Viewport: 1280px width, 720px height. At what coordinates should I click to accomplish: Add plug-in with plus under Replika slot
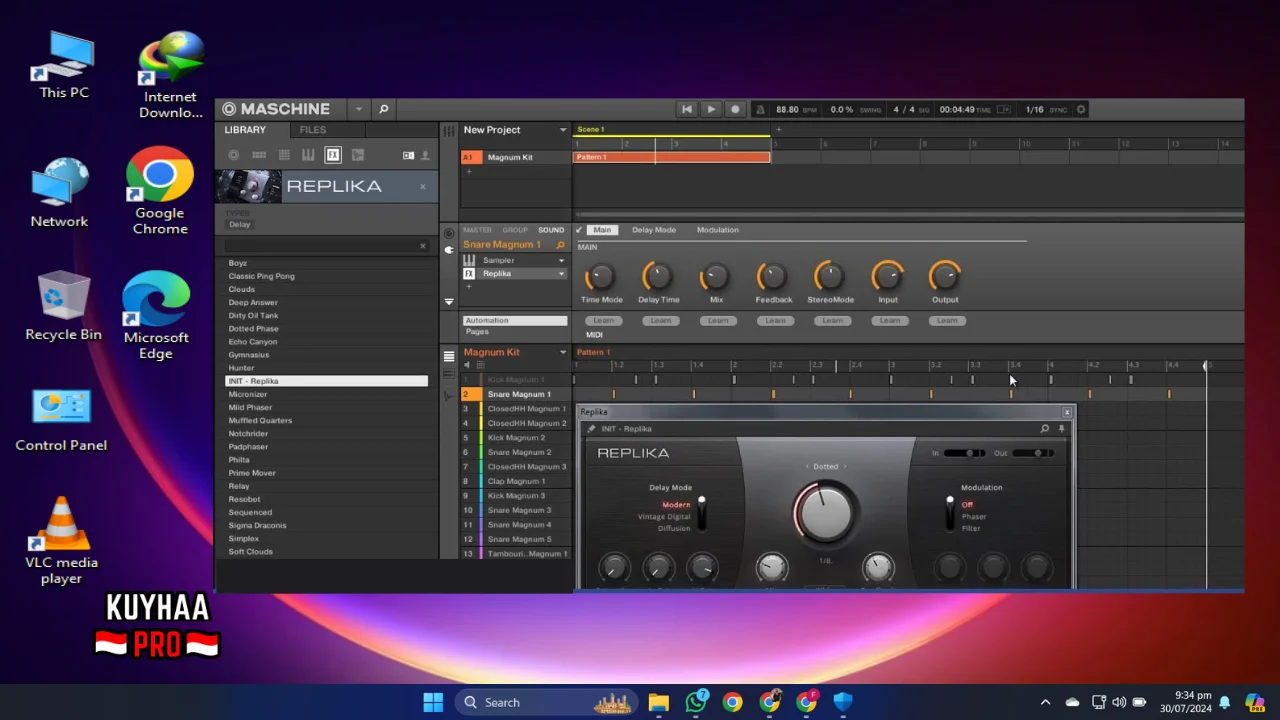coord(468,287)
